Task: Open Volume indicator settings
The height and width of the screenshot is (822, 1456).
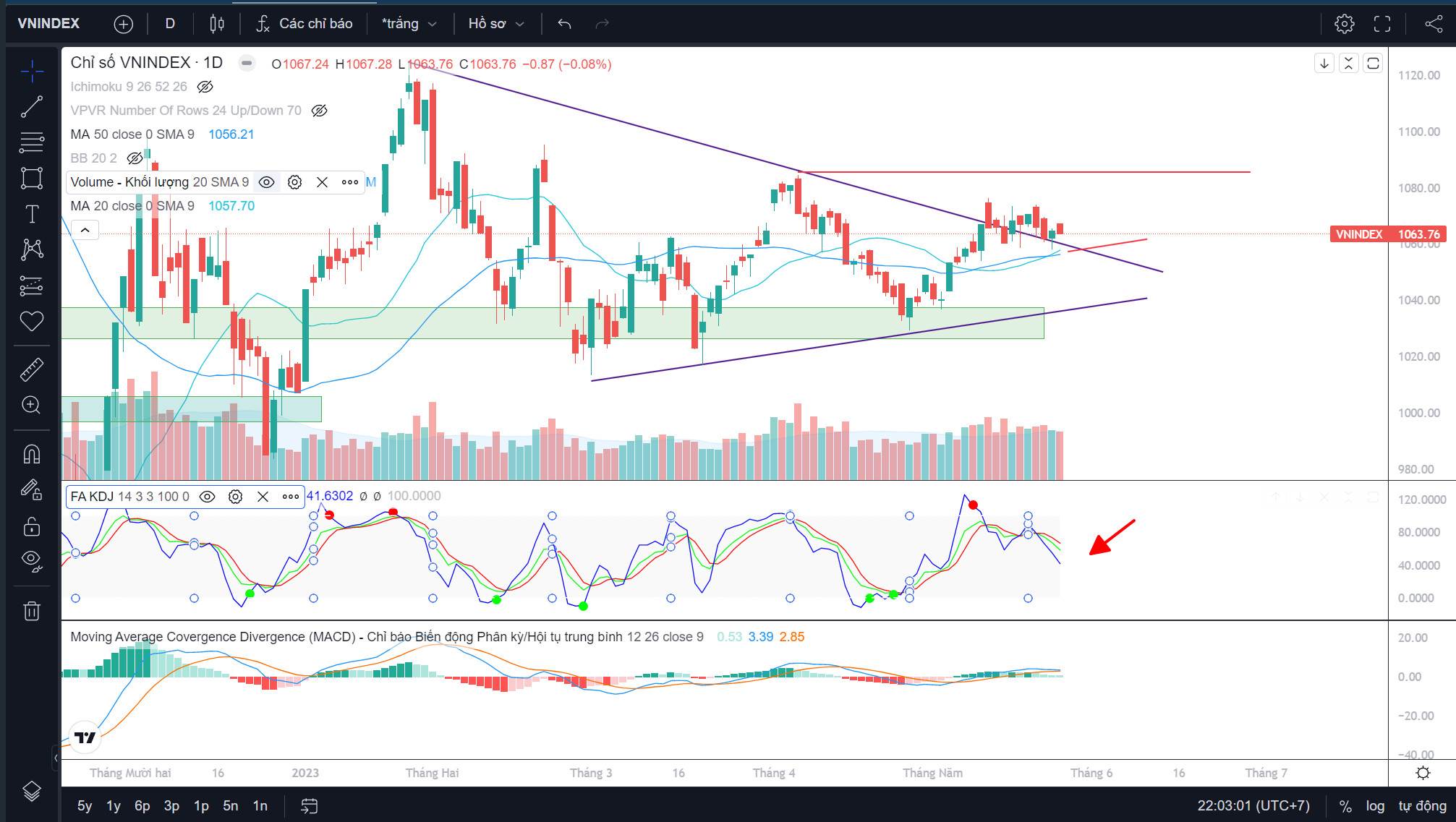Action: coord(294,182)
